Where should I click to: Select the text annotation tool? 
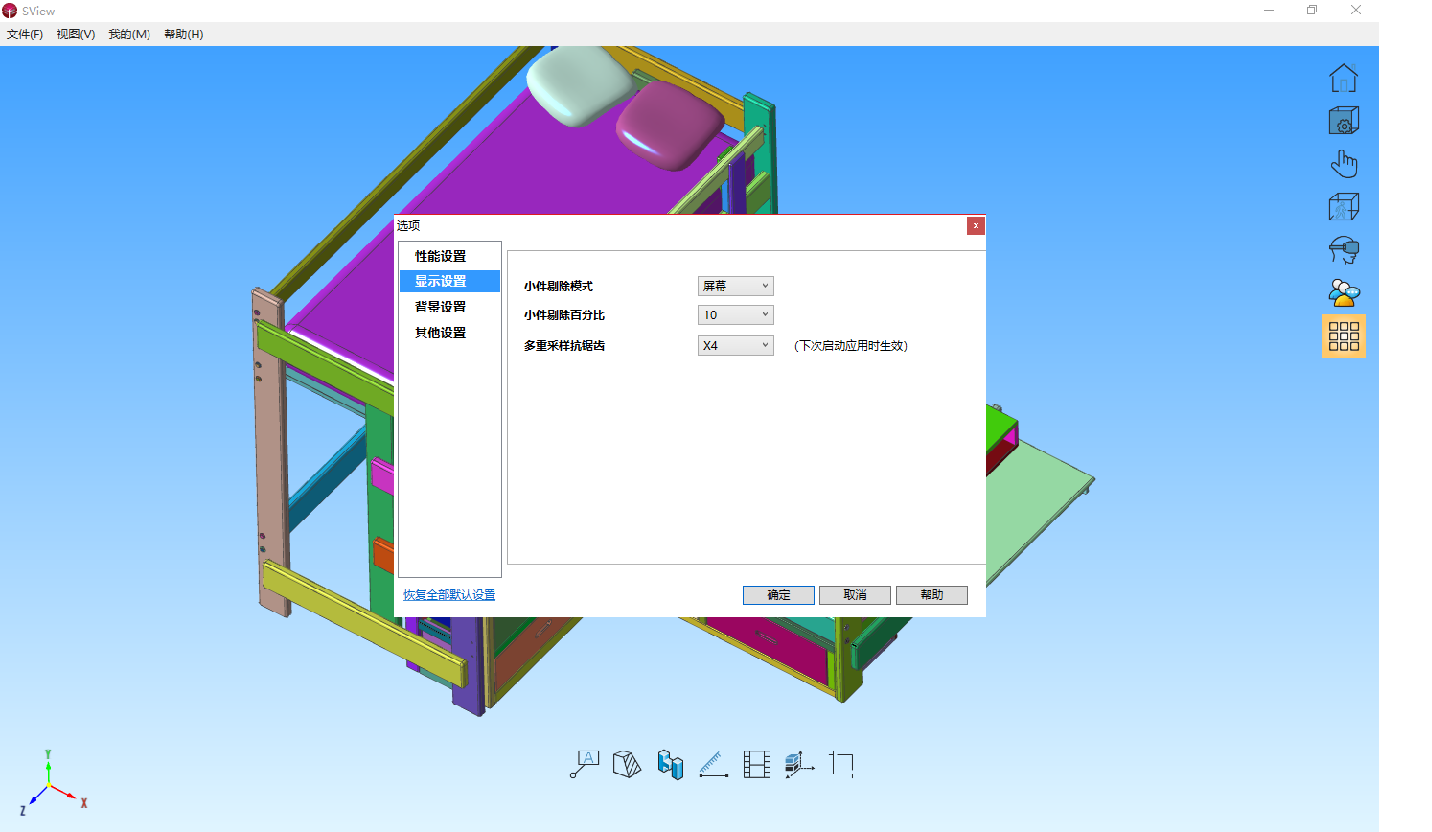(x=584, y=764)
